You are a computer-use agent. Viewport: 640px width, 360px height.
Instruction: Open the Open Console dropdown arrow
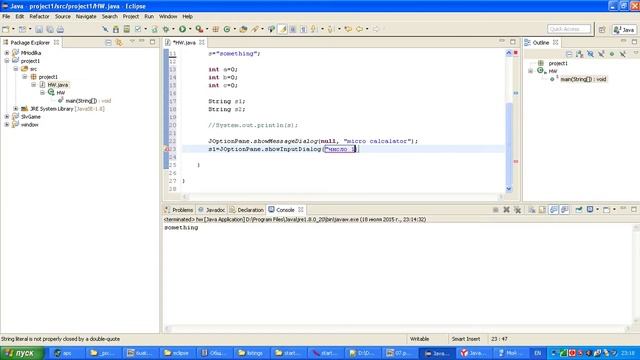(x=614, y=210)
